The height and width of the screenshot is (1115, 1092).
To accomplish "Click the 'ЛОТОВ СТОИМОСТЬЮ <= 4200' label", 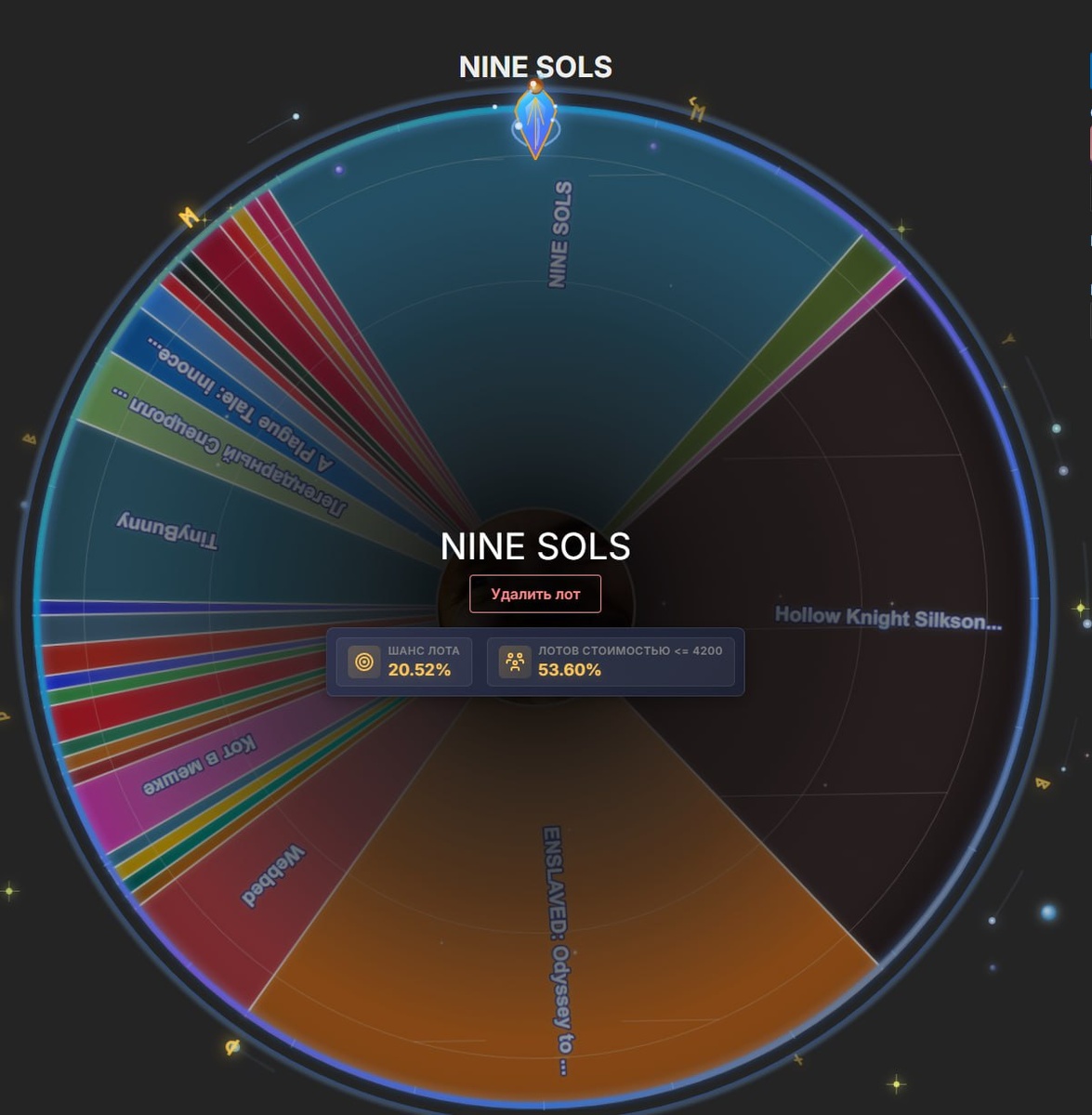I will [x=630, y=650].
